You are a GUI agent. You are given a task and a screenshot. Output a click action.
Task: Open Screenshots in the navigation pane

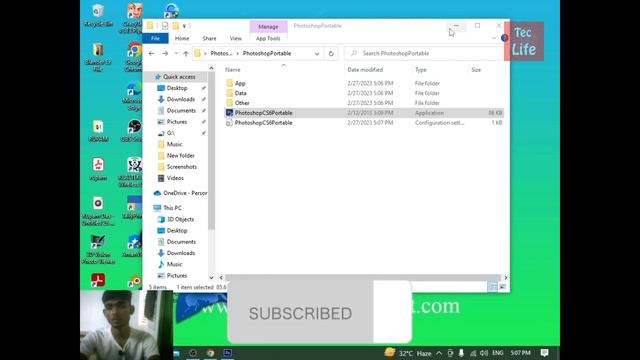click(x=182, y=167)
